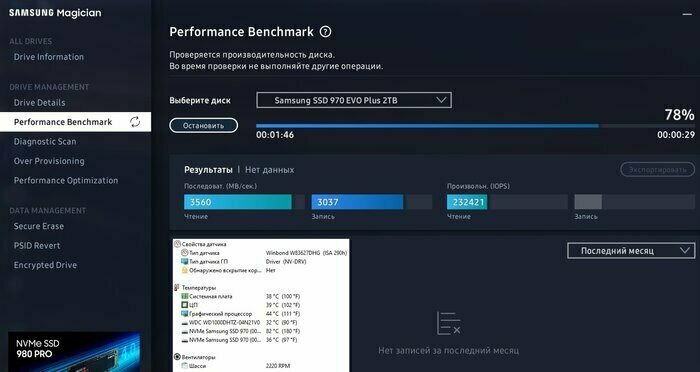The width and height of the screenshot is (700, 372).
Task: Click the 82 °C (180 °F) temperature value
Action: [283, 331]
